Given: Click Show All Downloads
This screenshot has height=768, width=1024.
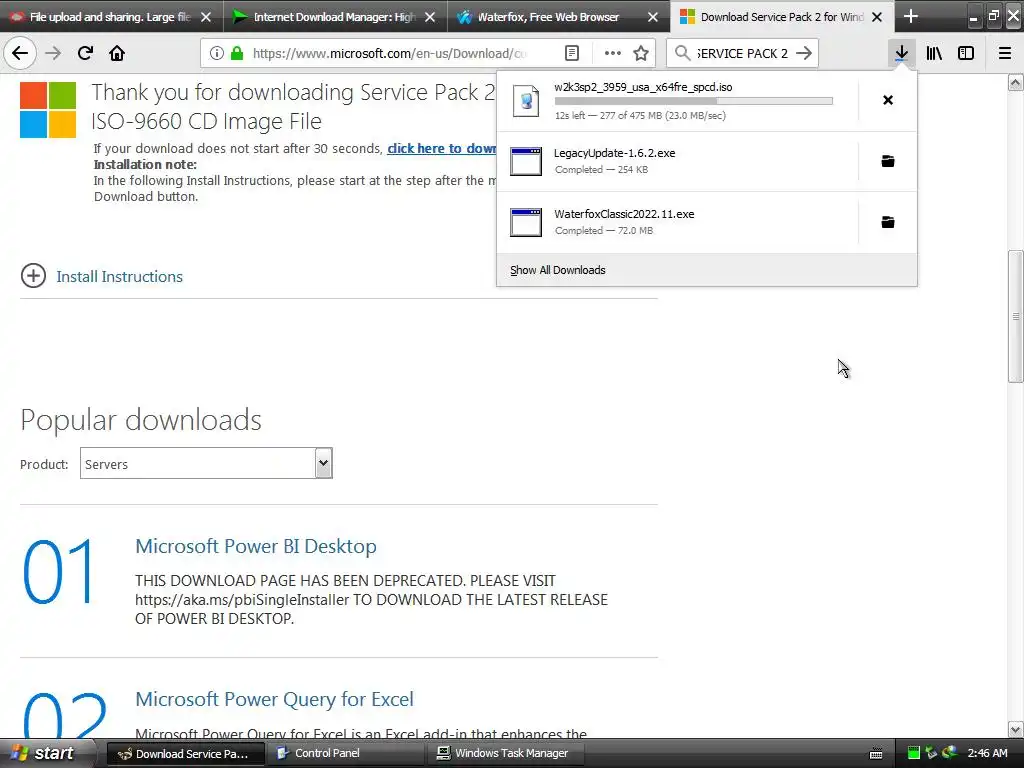Looking at the screenshot, I should [557, 270].
